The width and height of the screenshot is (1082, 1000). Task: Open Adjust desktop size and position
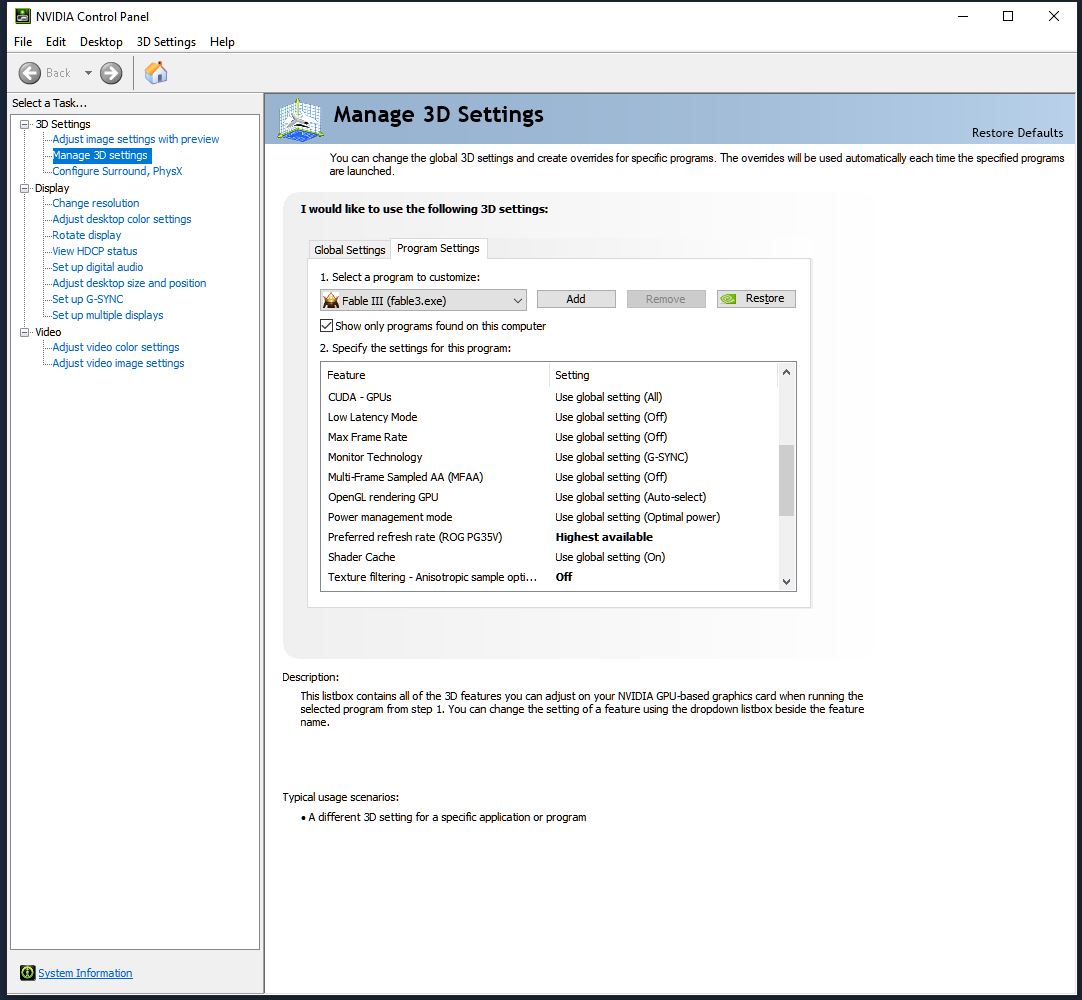(x=130, y=283)
